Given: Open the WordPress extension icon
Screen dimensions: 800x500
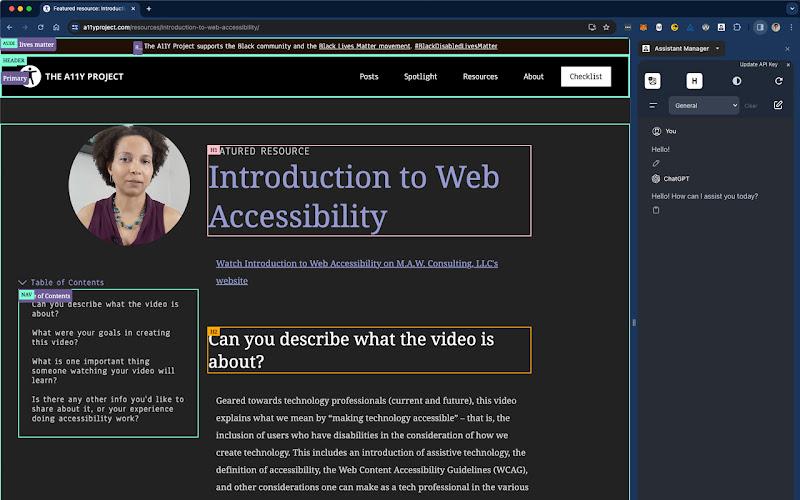Looking at the screenshot, I should pyautogui.click(x=706, y=27).
